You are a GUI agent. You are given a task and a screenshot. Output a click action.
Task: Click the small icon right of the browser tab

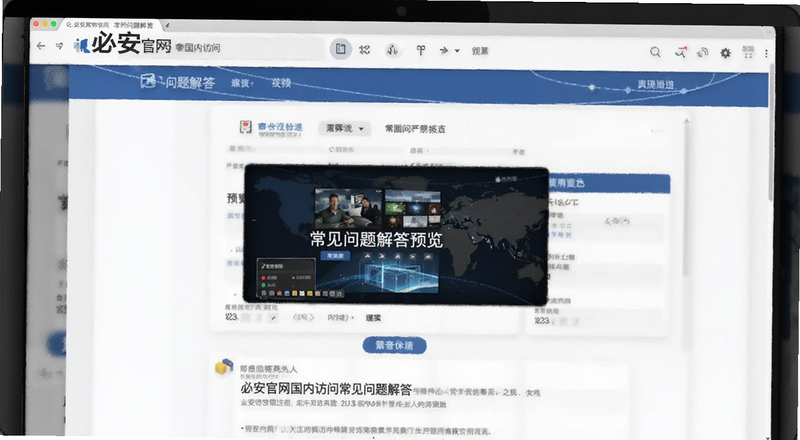click(x=168, y=25)
